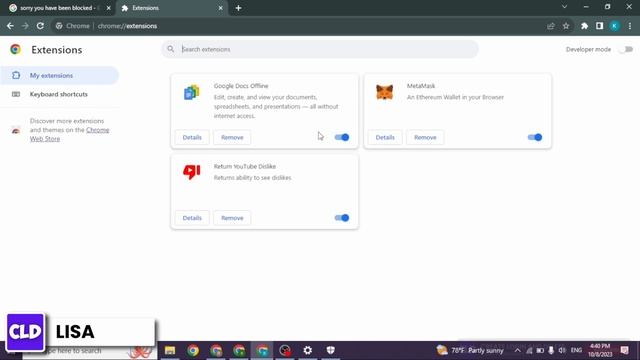Open Details for Return YouTube Dislike
Image resolution: width=640 pixels, height=360 pixels.
coord(192,218)
